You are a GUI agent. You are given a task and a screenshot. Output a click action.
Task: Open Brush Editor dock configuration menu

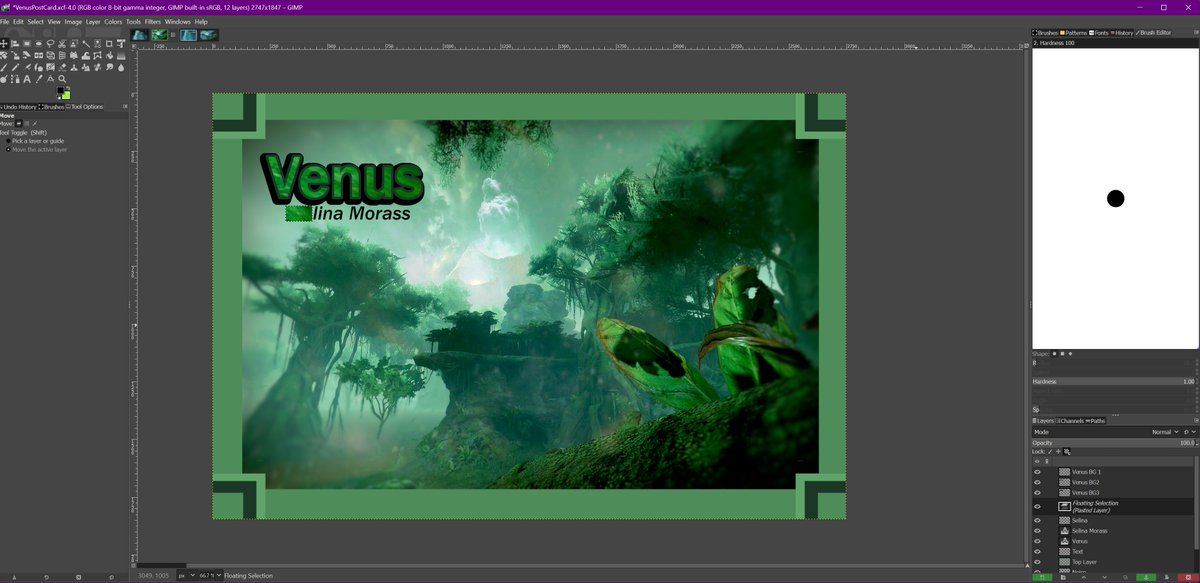point(1196,33)
